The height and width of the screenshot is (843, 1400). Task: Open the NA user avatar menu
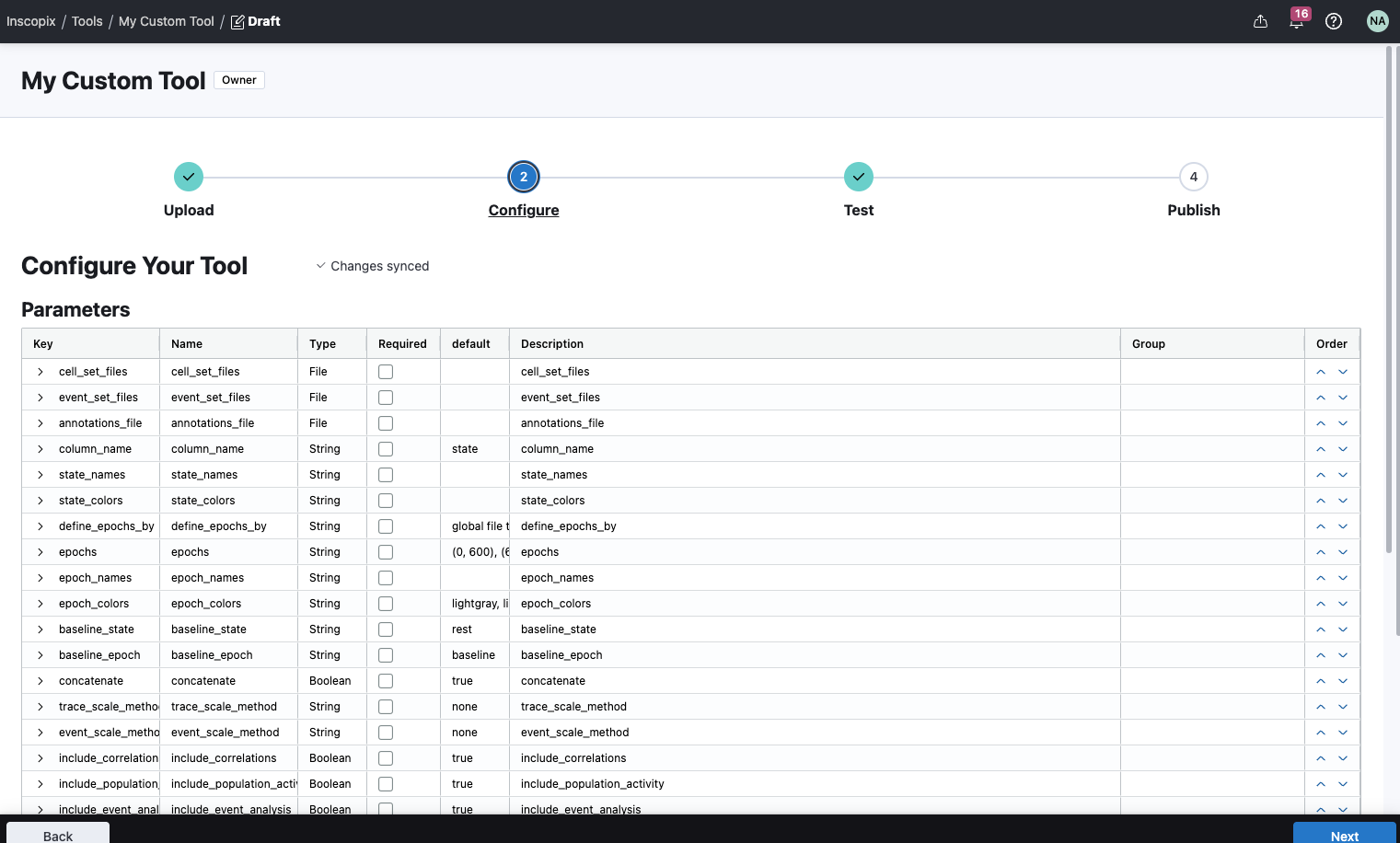coord(1377,21)
